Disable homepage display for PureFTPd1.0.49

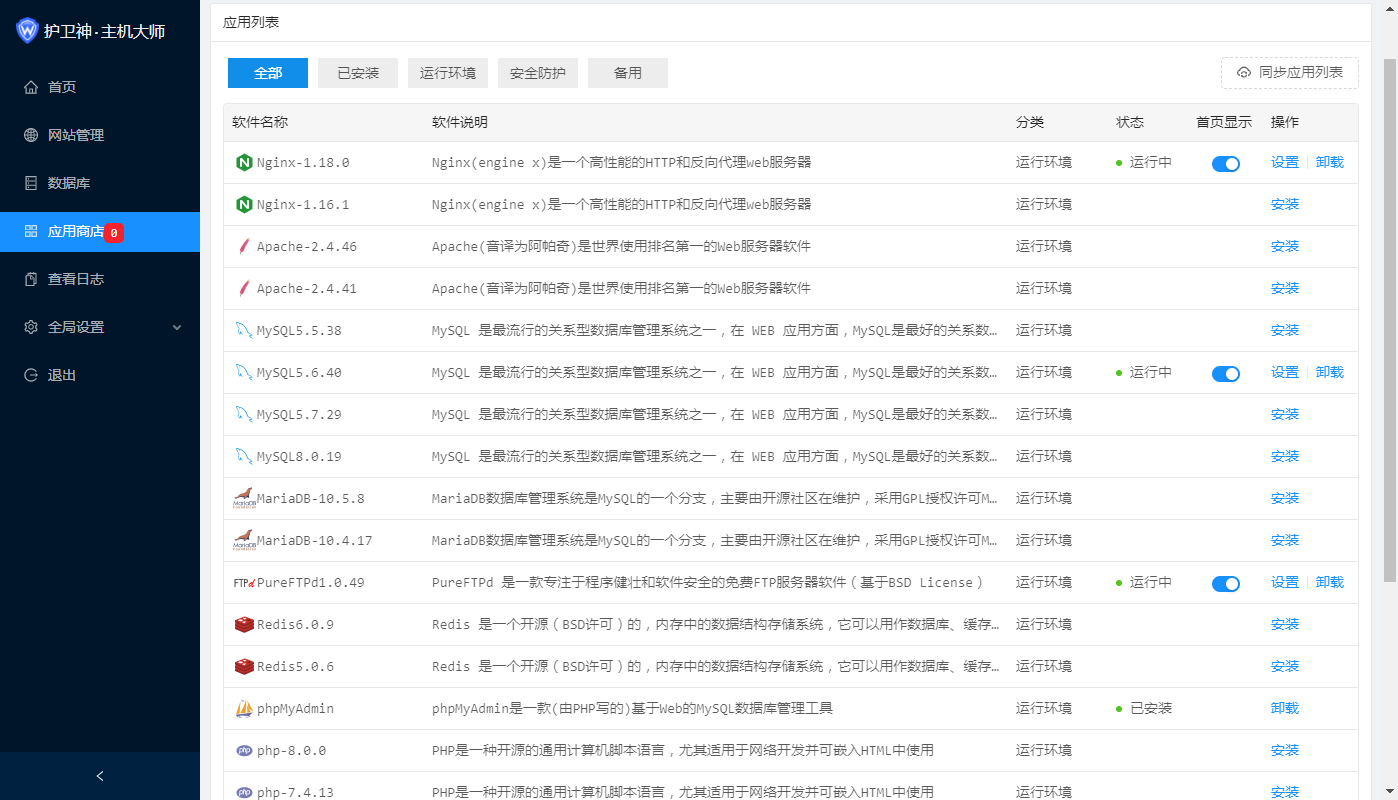pos(1225,583)
